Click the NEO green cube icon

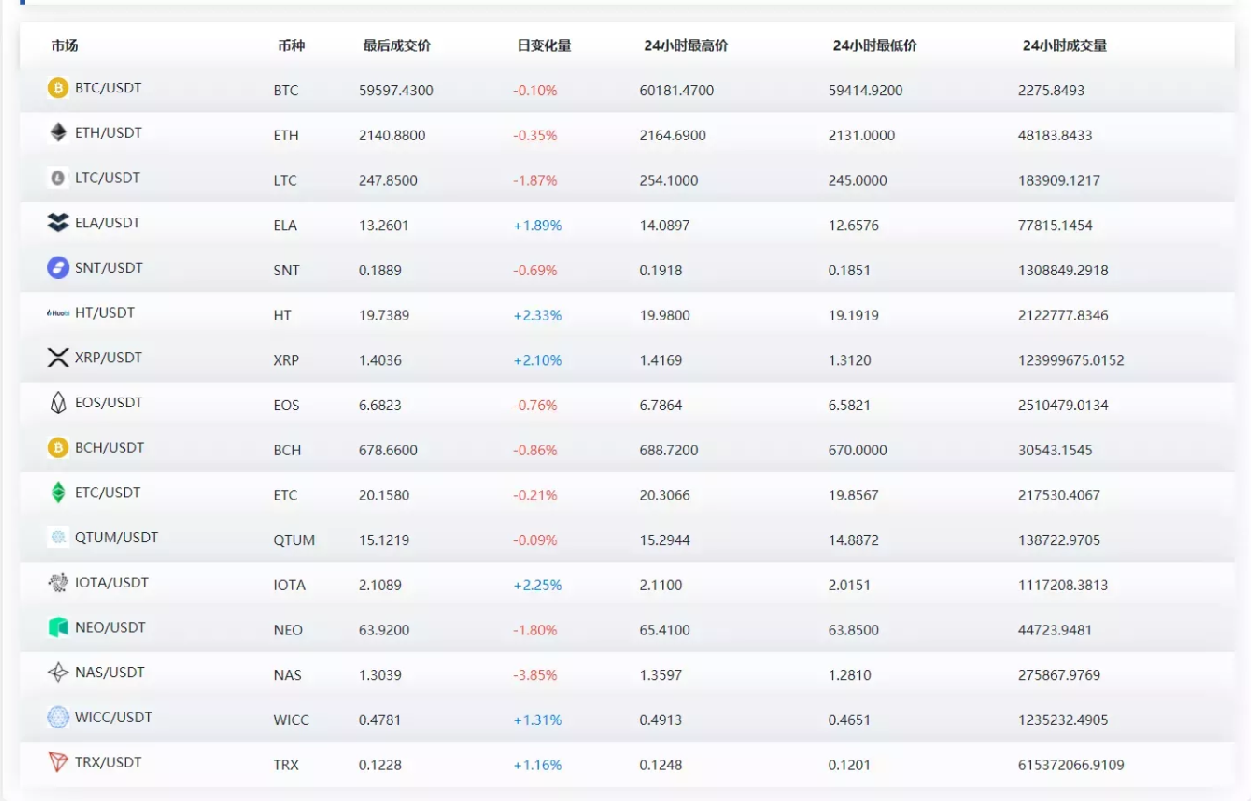coord(58,628)
